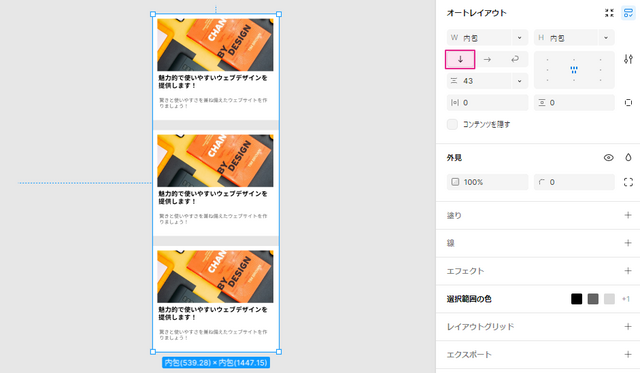
Task: Toggle layer visibility eye in 外見
Action: (609, 158)
